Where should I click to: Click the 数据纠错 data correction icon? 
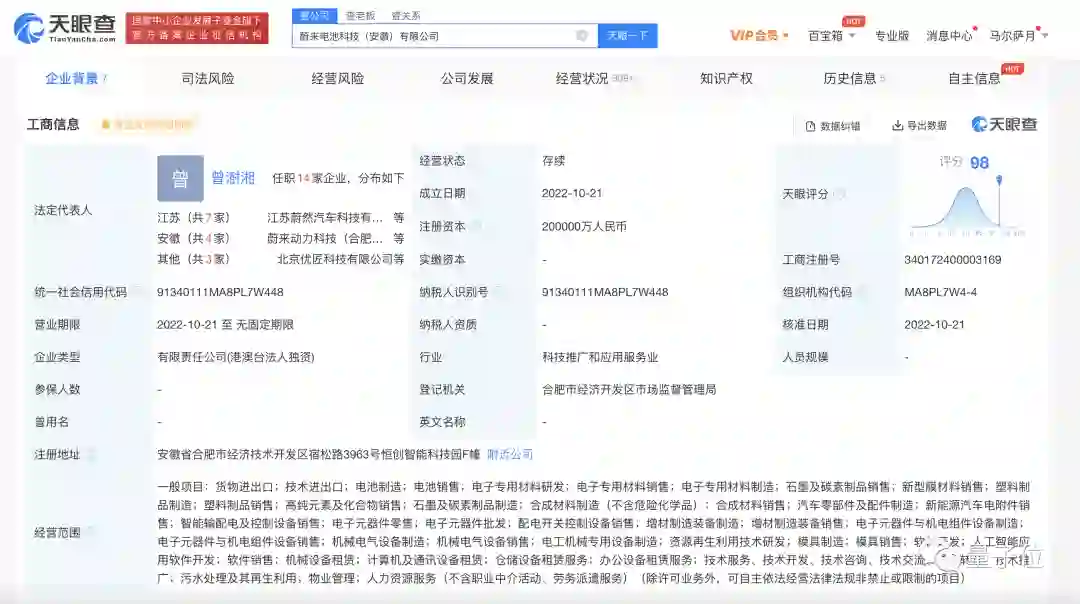coord(811,126)
